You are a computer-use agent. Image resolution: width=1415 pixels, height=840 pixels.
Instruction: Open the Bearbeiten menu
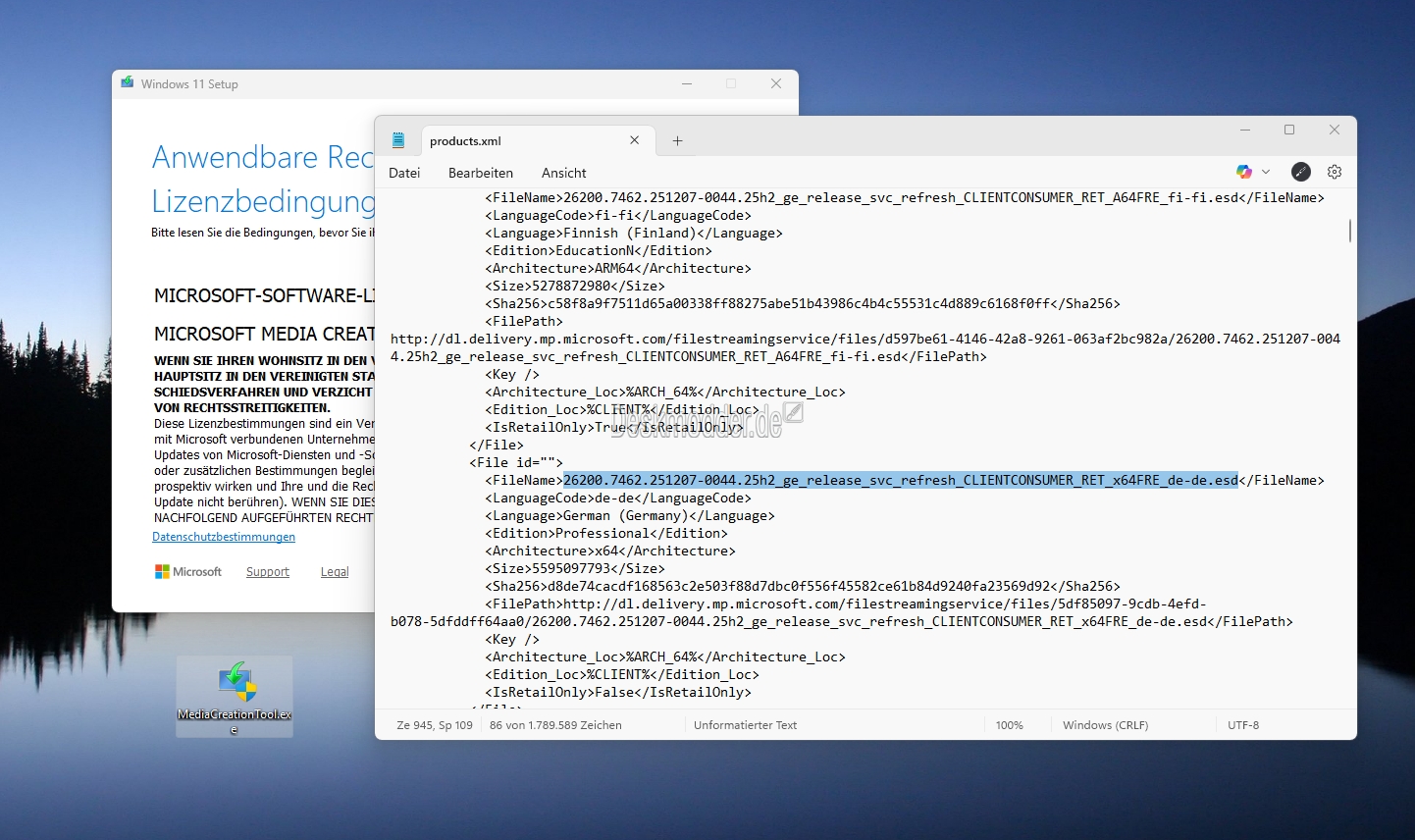pos(480,173)
